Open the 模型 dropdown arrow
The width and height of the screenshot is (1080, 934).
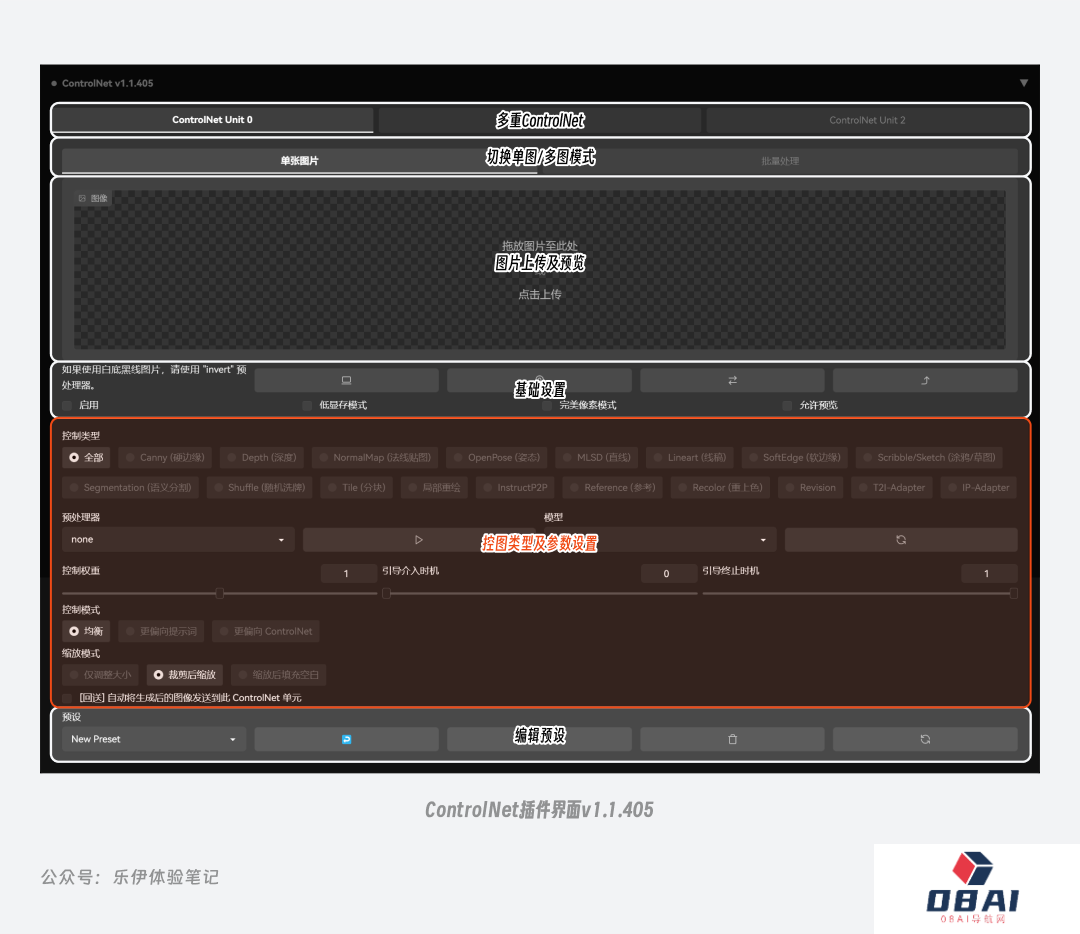click(x=763, y=540)
